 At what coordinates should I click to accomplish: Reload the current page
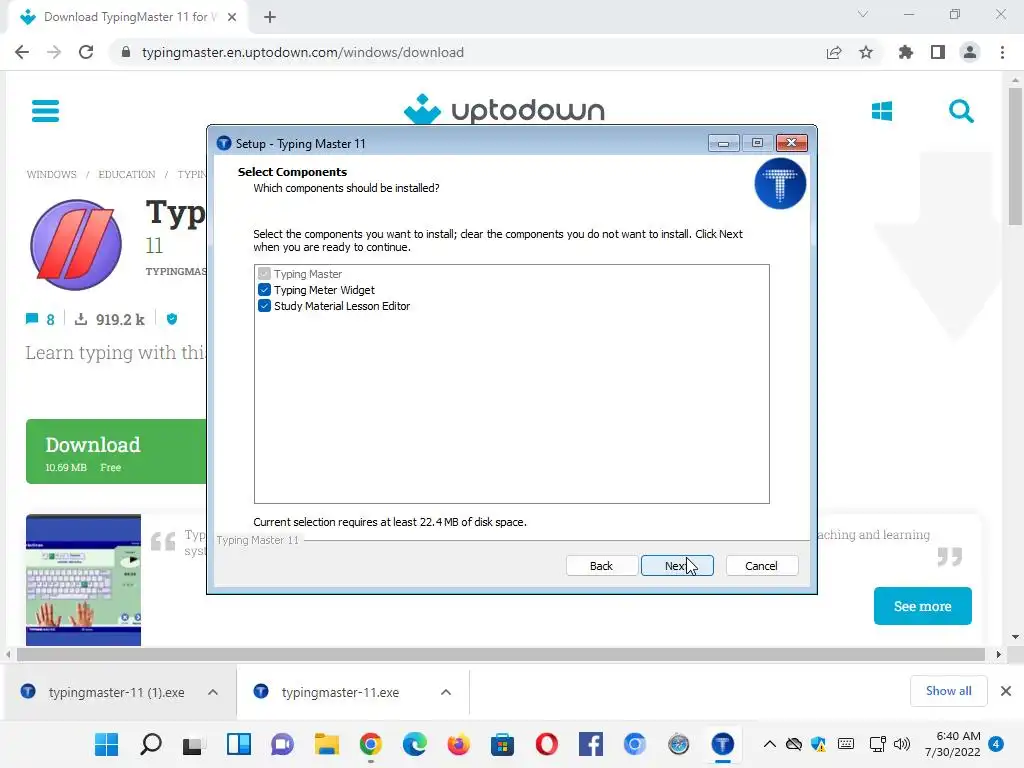click(86, 52)
